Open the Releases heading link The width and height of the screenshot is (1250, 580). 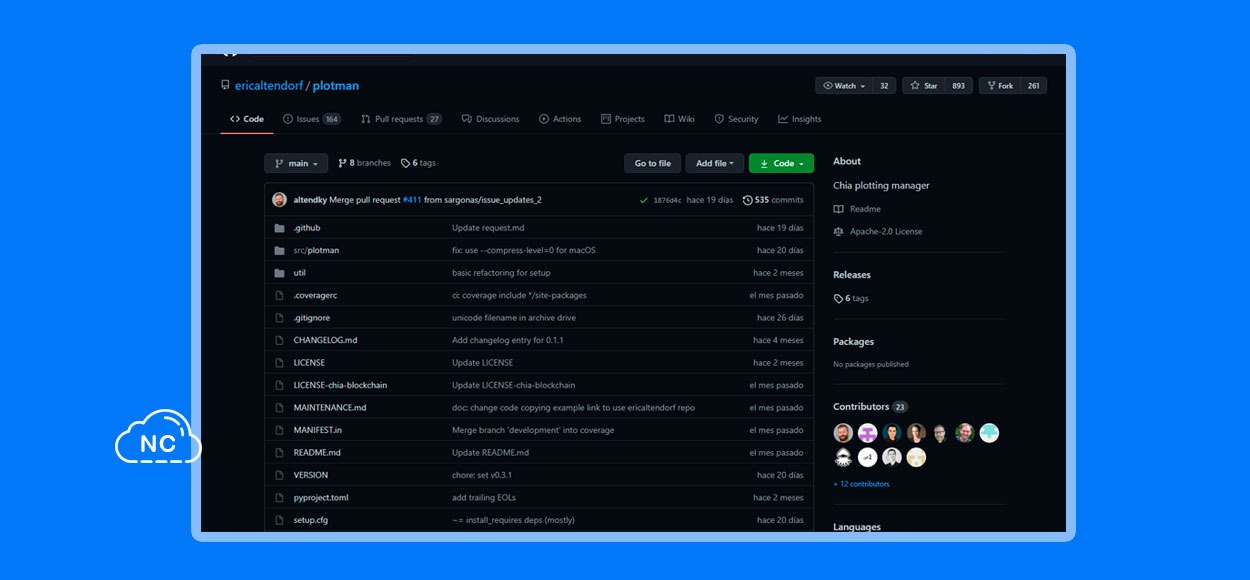(x=852, y=275)
